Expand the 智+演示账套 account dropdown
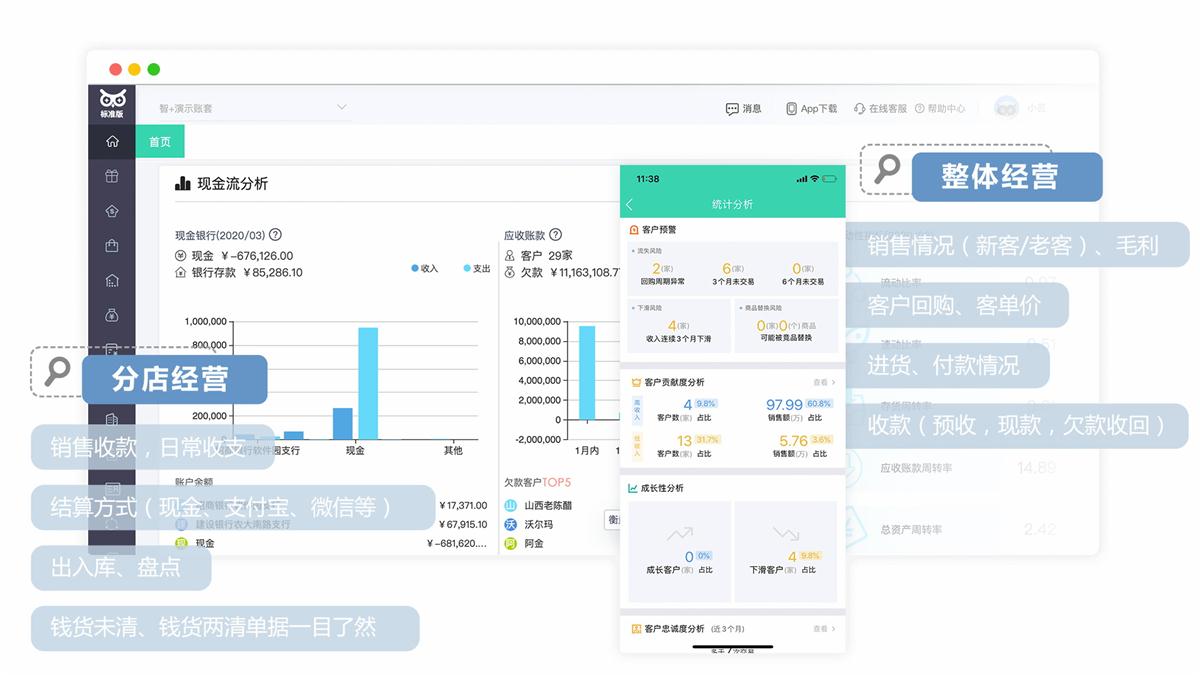Viewport: 1200px width, 675px height. coord(341,107)
